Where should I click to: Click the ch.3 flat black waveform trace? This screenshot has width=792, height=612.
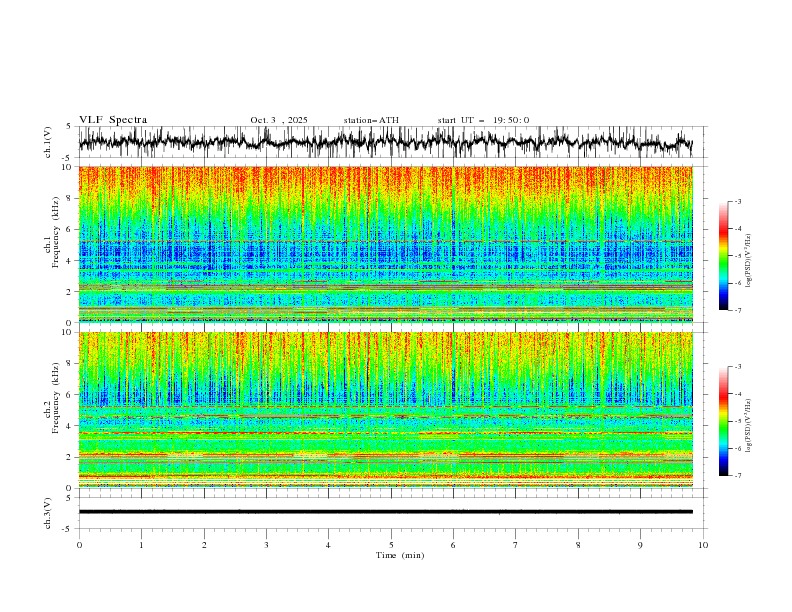point(385,512)
